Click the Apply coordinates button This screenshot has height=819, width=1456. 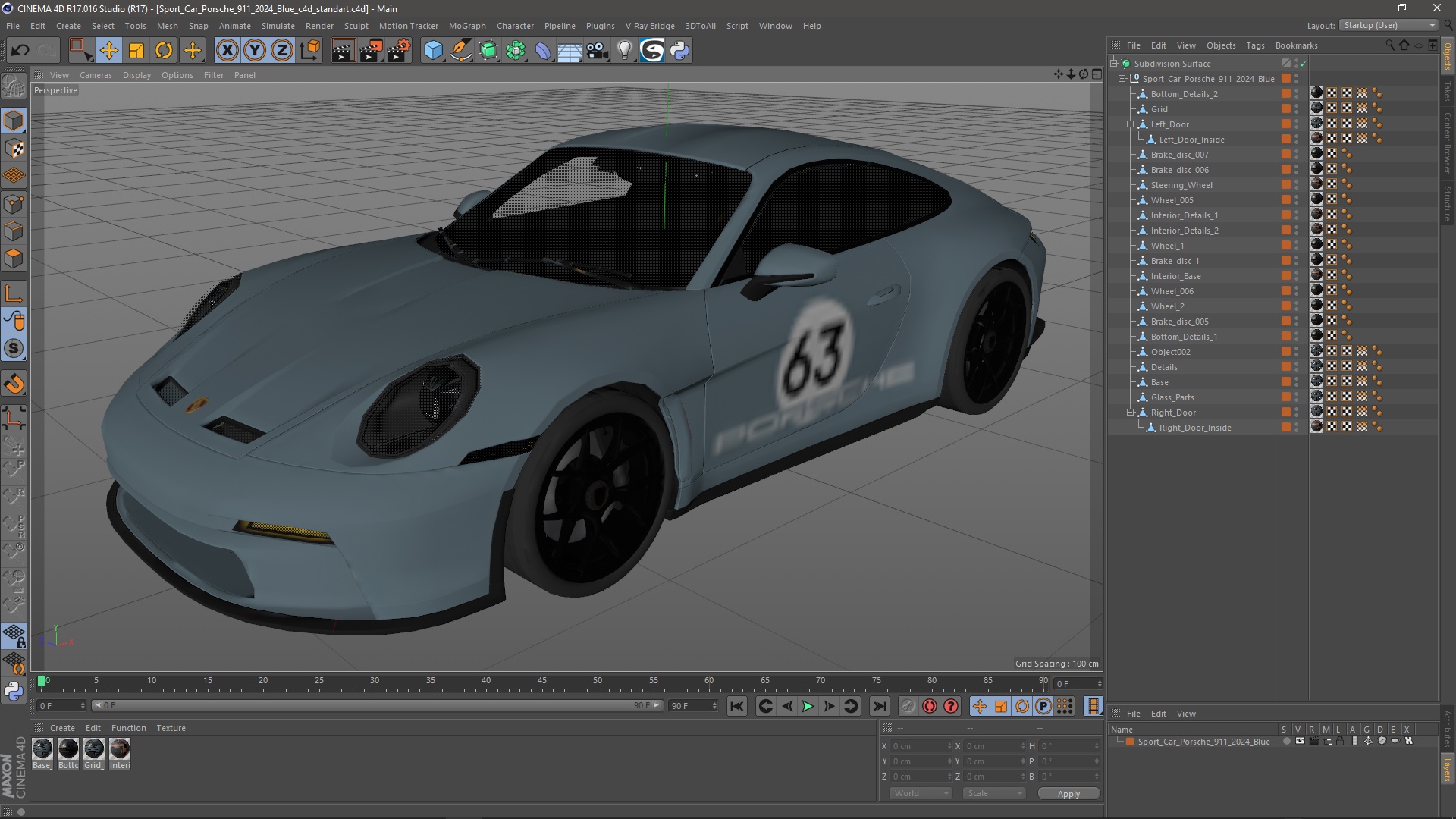tap(1068, 794)
